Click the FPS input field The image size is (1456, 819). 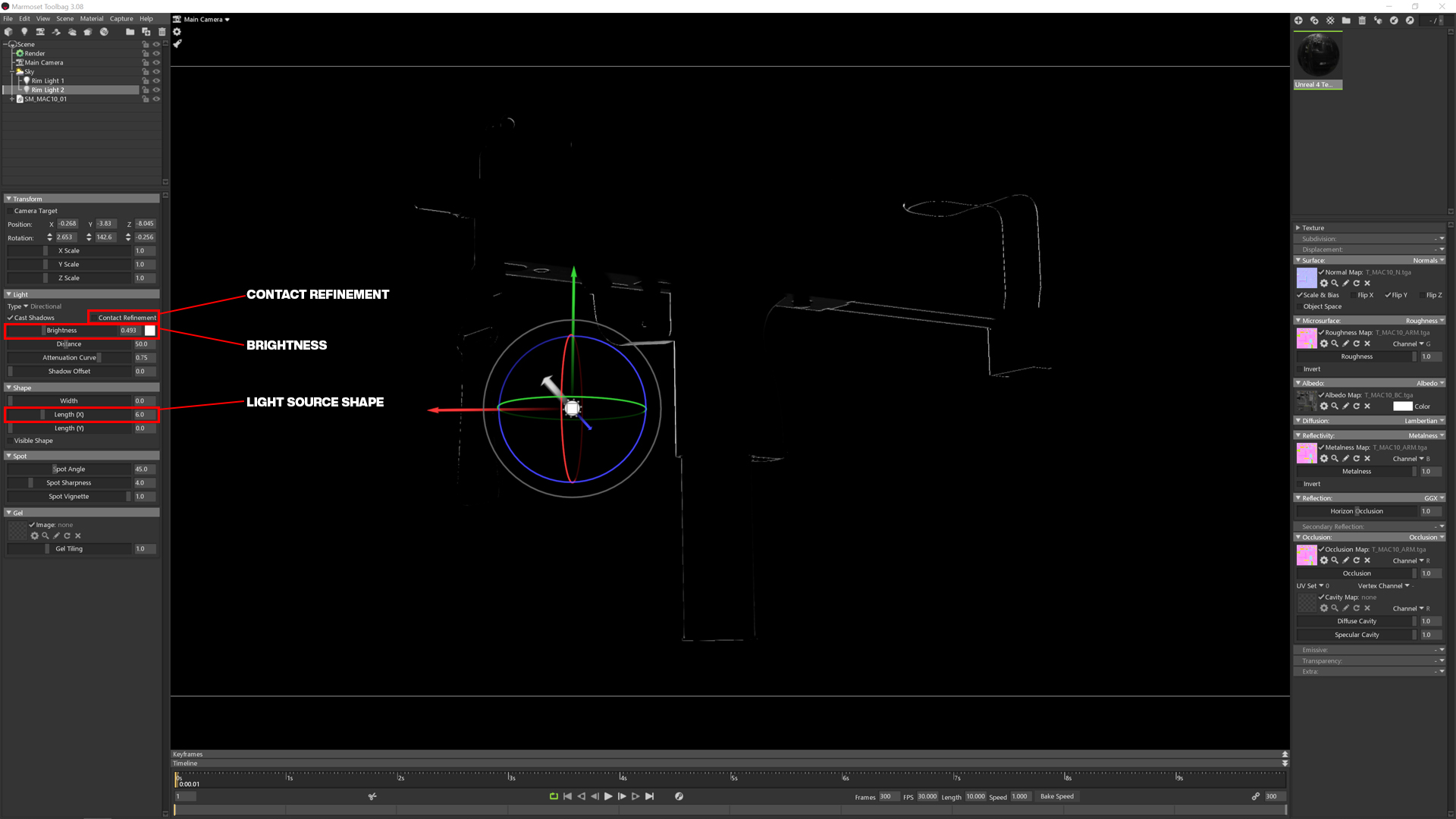pyautogui.click(x=927, y=796)
